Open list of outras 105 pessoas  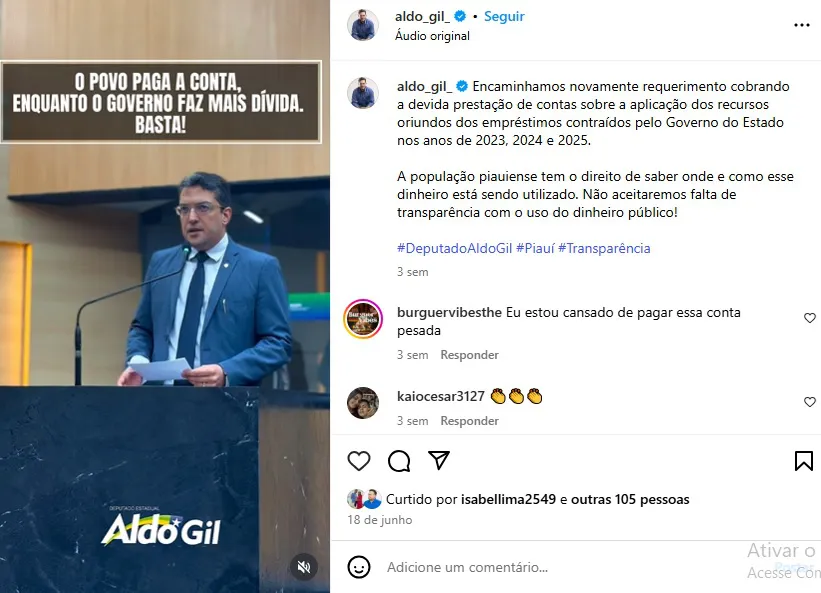point(630,499)
